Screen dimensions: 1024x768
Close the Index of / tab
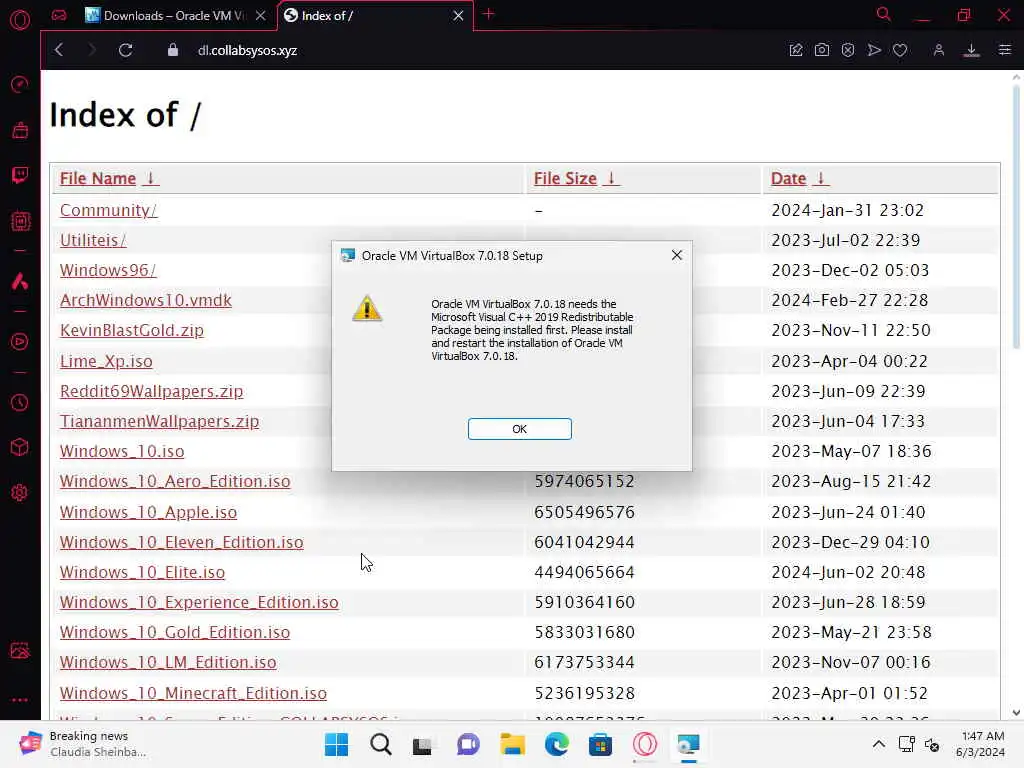[x=458, y=16]
